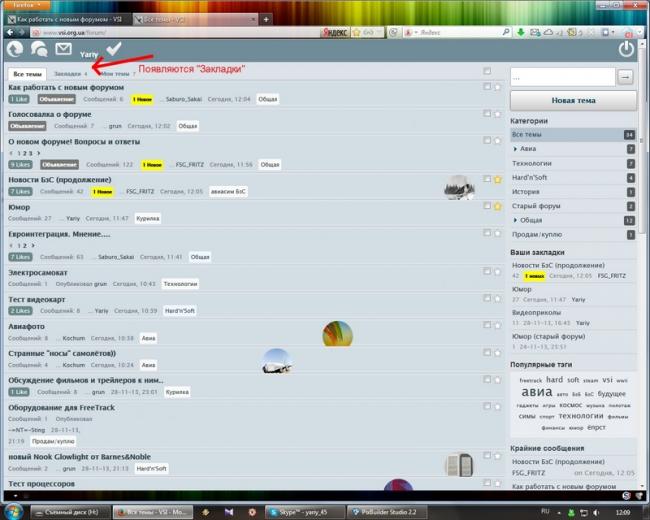Image resolution: width=650 pixels, height=520 pixels.
Task: Expand the Общая category arrow
Action: click(x=516, y=219)
